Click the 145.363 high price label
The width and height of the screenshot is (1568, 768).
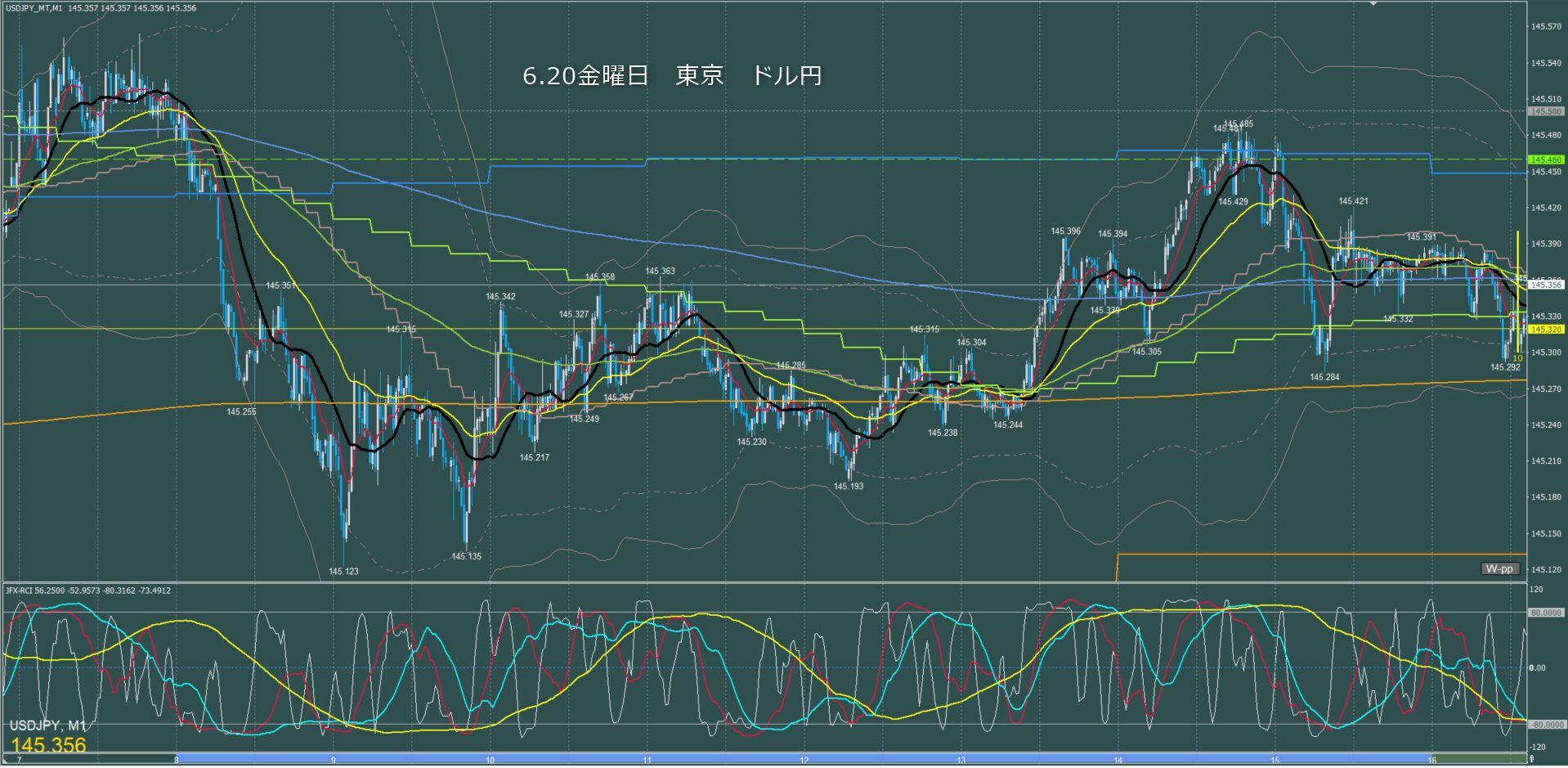[660, 271]
